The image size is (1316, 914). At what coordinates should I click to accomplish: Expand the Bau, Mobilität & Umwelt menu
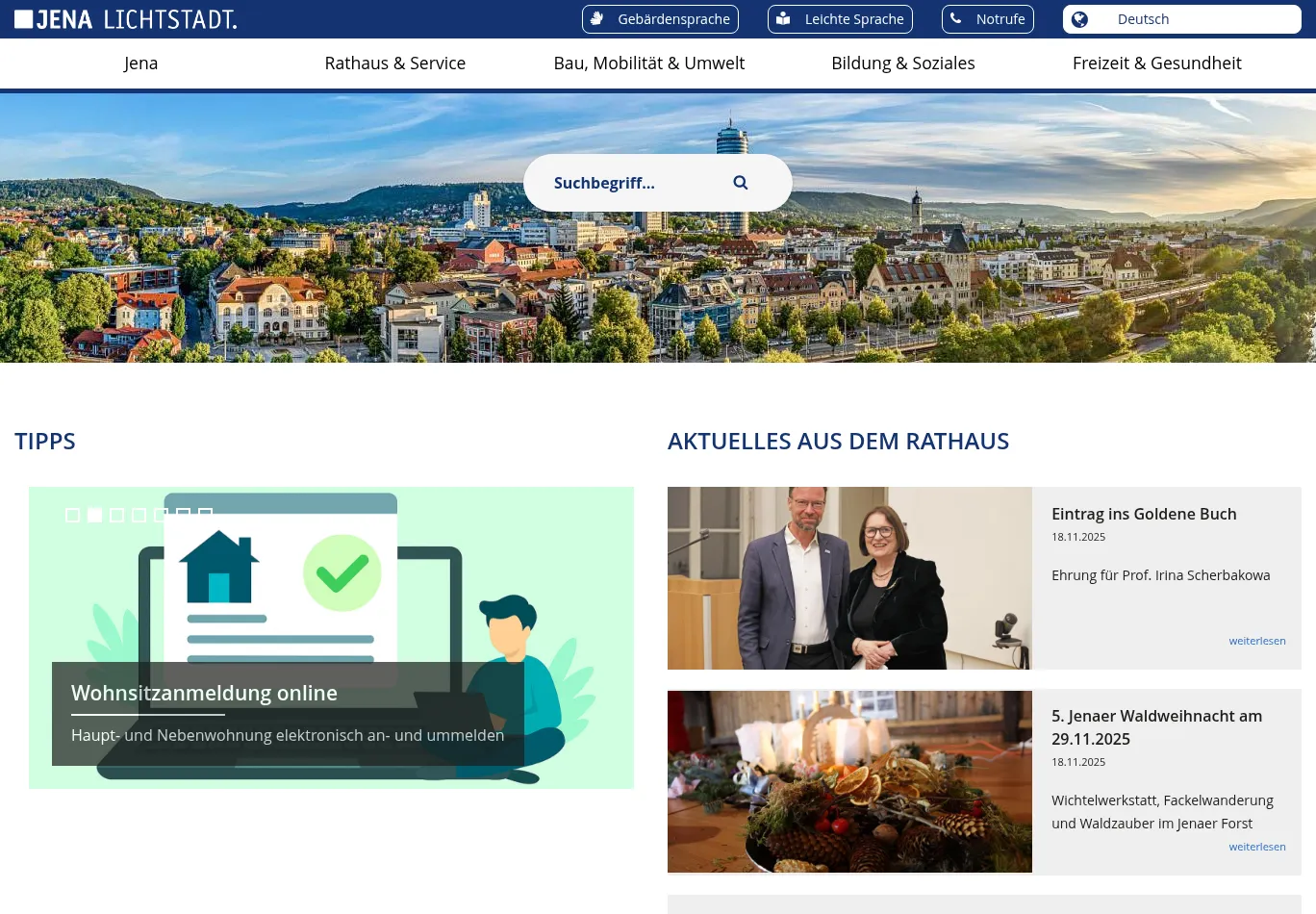pos(648,63)
